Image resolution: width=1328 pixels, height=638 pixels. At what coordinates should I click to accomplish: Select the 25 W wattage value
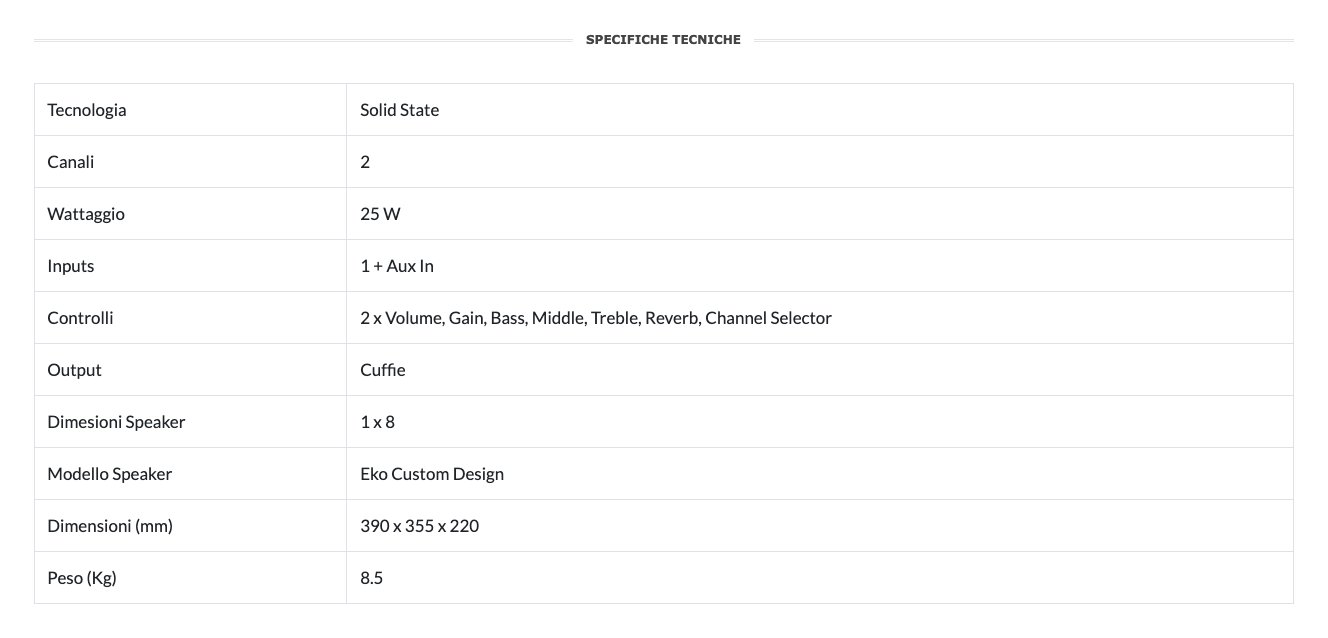tap(380, 214)
